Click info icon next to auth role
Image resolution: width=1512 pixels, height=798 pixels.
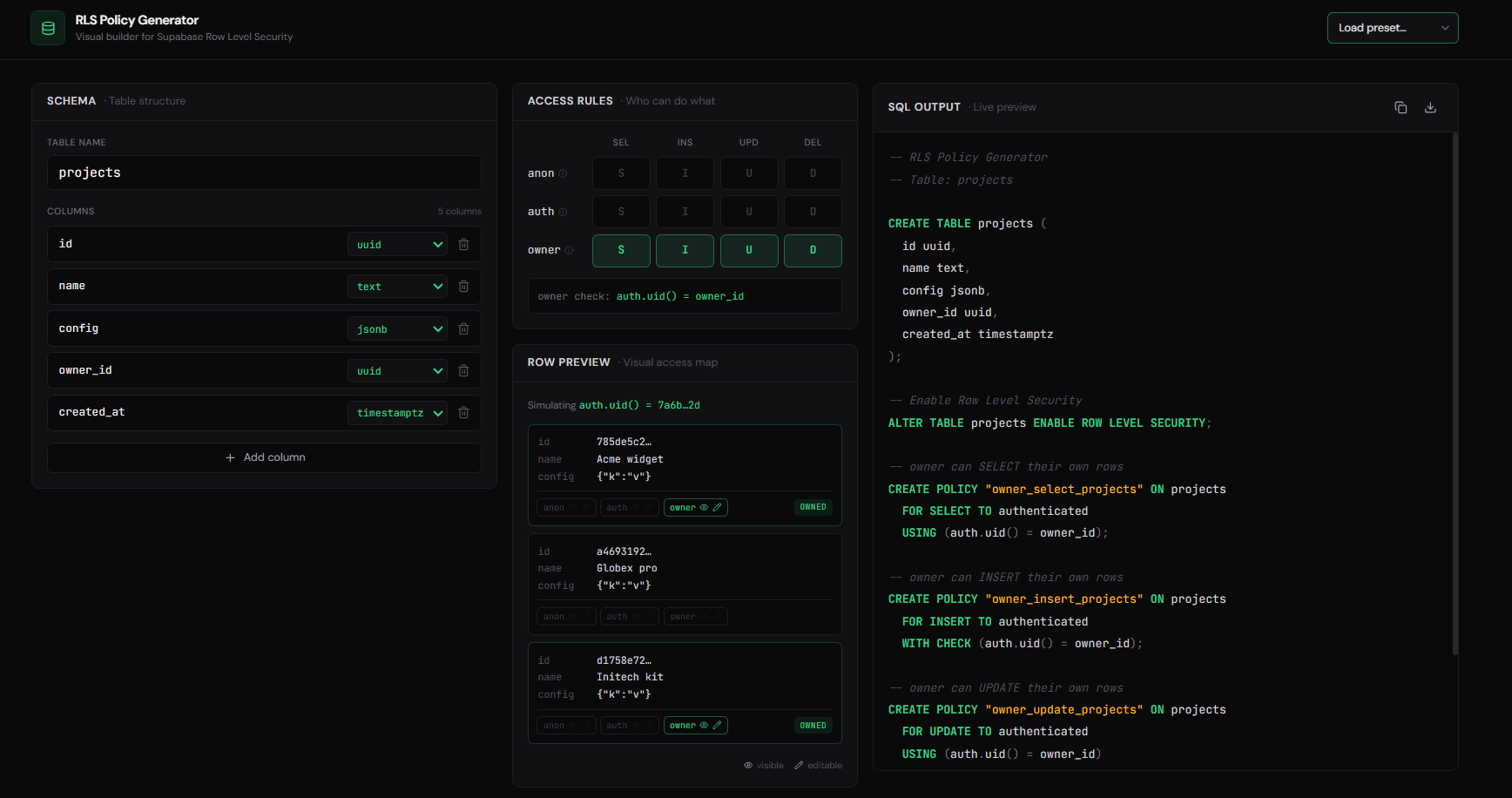(563, 212)
